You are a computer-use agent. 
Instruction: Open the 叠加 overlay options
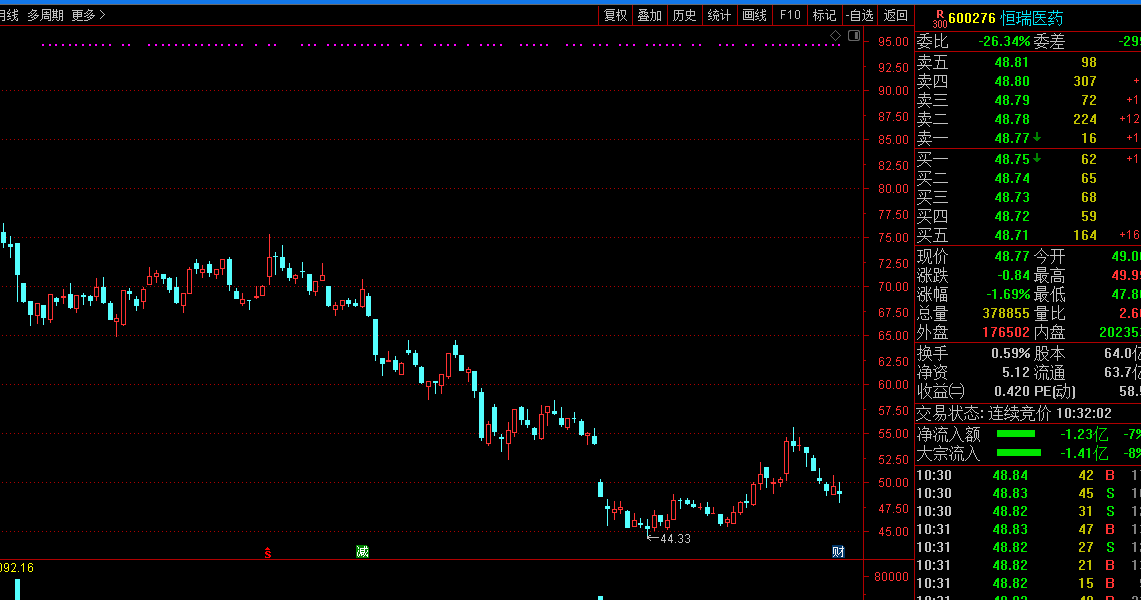point(650,15)
